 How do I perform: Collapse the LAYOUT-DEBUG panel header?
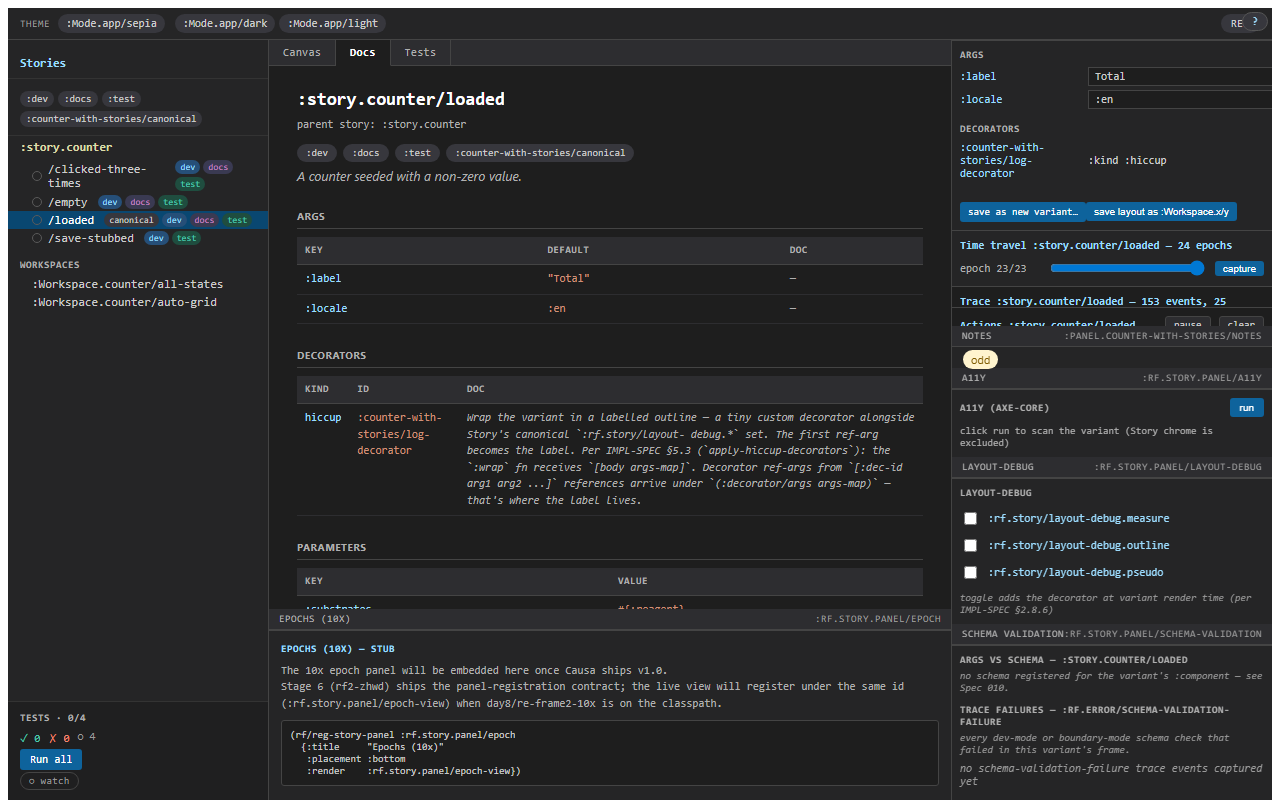[x=1112, y=467]
